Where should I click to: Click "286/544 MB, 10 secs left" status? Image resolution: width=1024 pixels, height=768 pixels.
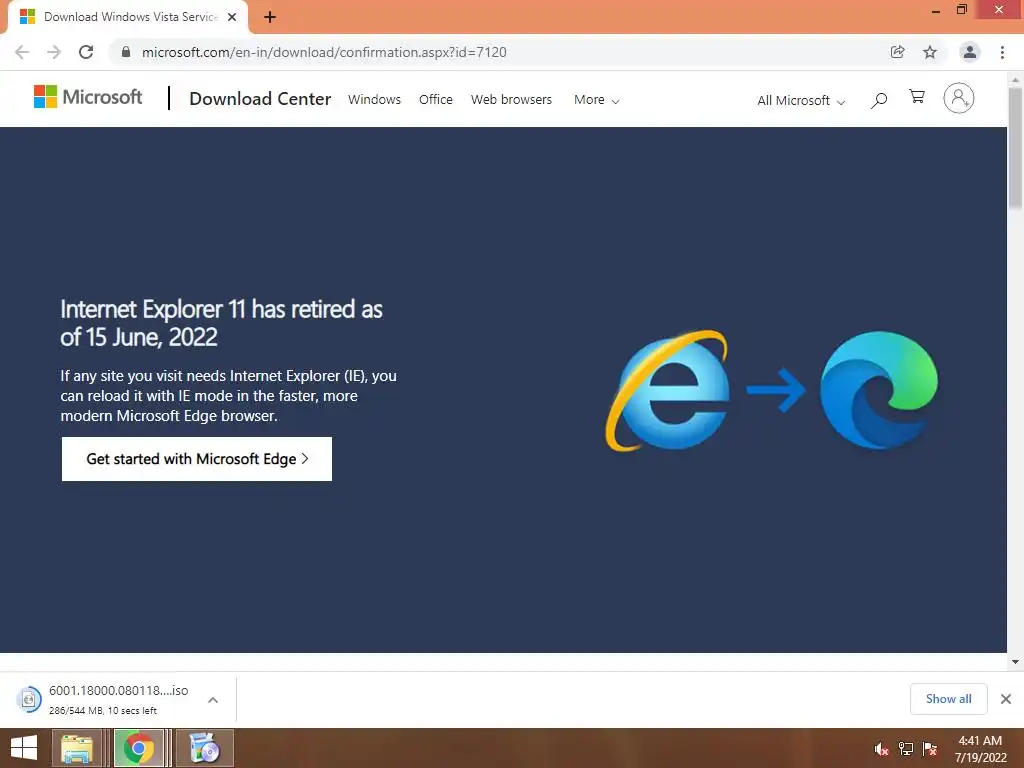click(x=103, y=711)
